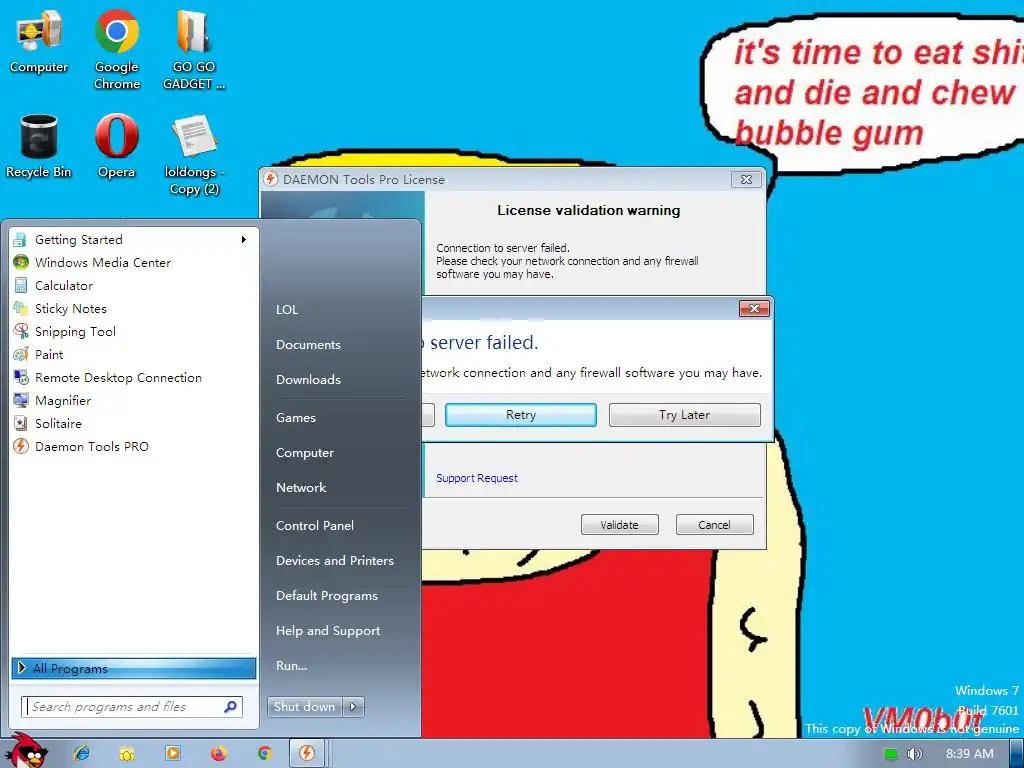Open the Run... dialog
1024x768 pixels.
[x=291, y=665]
